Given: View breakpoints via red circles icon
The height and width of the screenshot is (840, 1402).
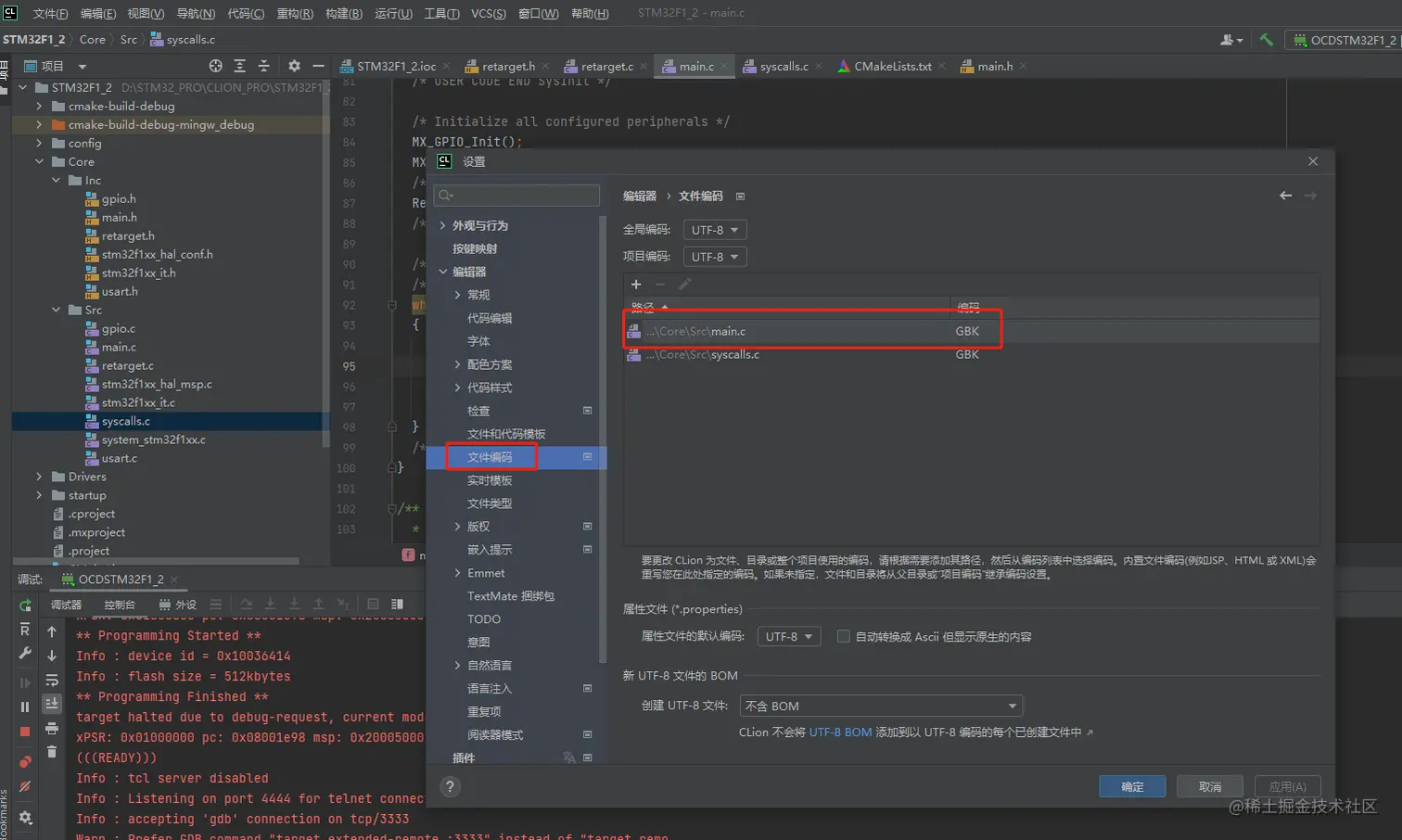Looking at the screenshot, I should pyautogui.click(x=25, y=761).
